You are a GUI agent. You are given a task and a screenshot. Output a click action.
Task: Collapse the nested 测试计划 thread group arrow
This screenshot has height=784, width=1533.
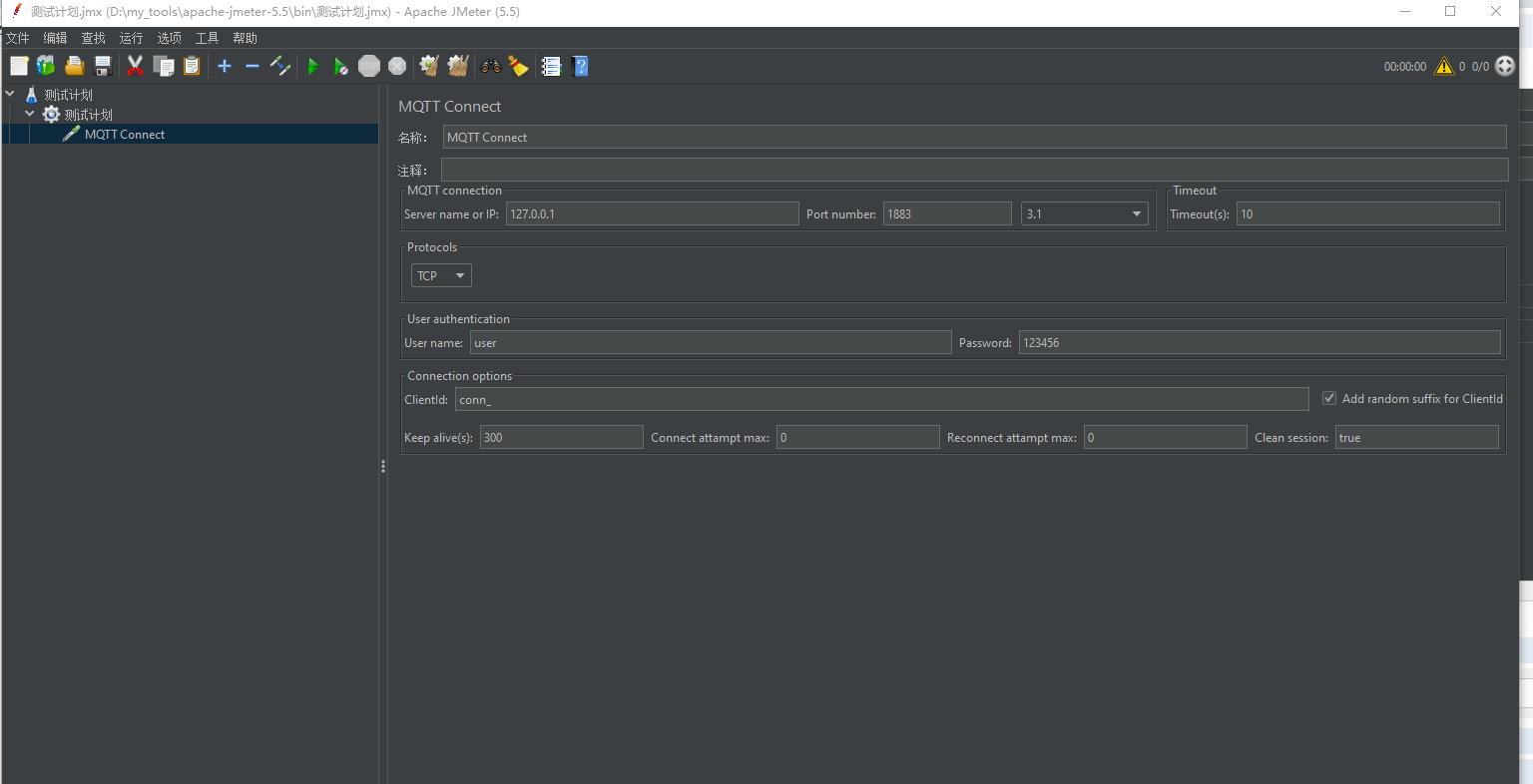(x=30, y=114)
